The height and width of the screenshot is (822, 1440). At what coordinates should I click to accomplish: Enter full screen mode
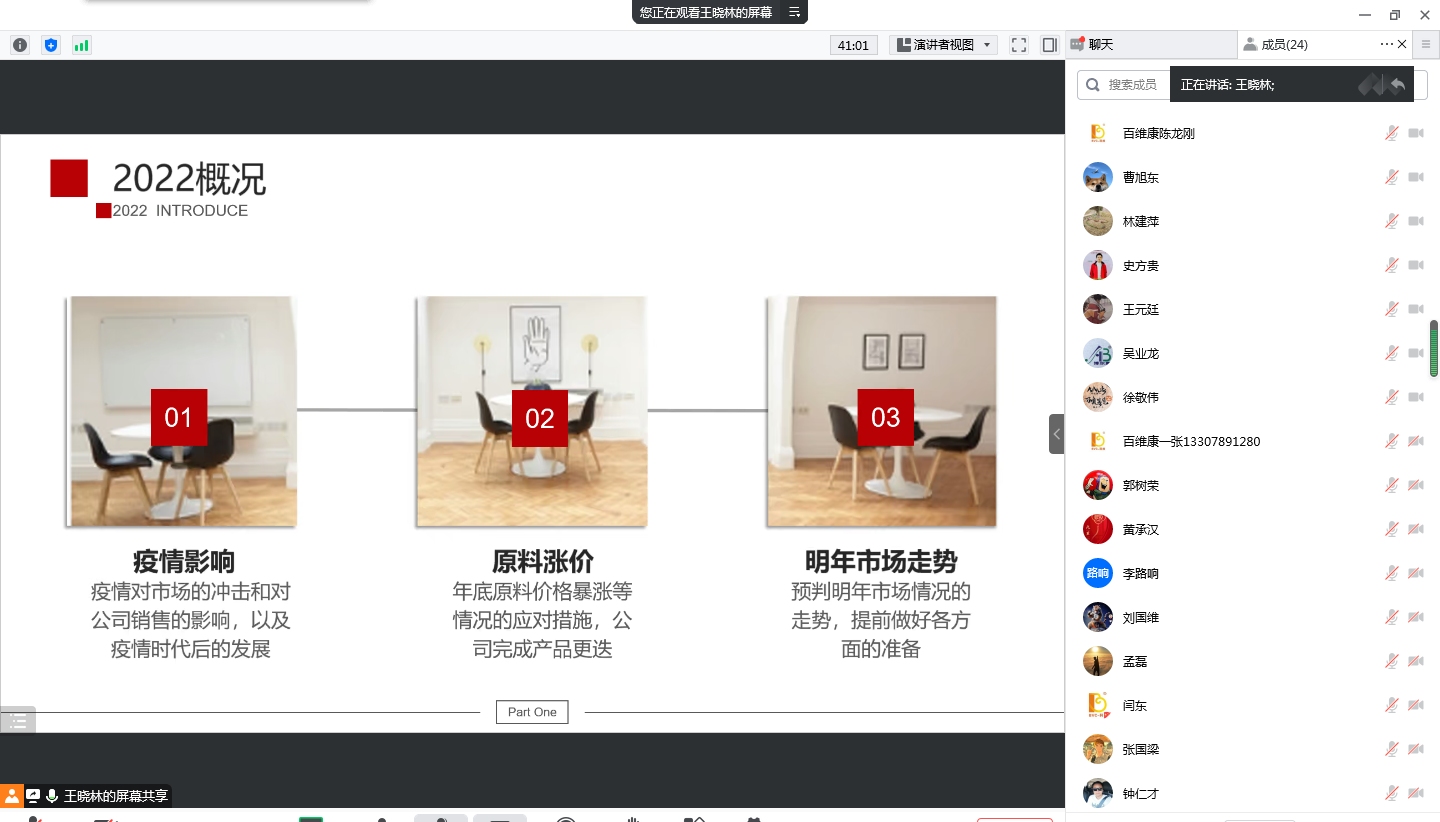1019,45
